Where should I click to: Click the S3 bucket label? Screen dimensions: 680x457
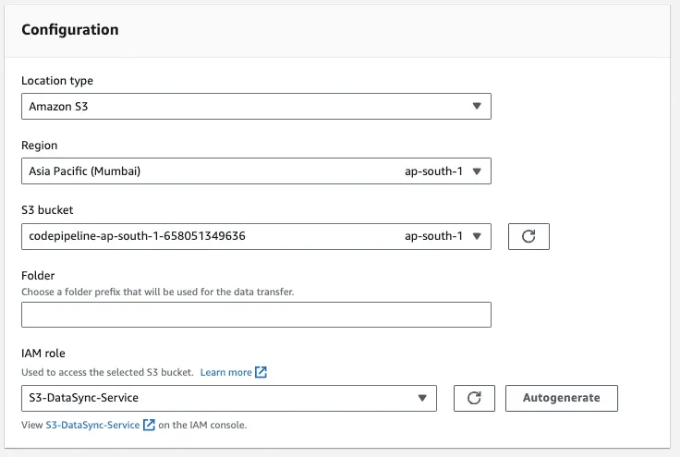[x=47, y=210]
